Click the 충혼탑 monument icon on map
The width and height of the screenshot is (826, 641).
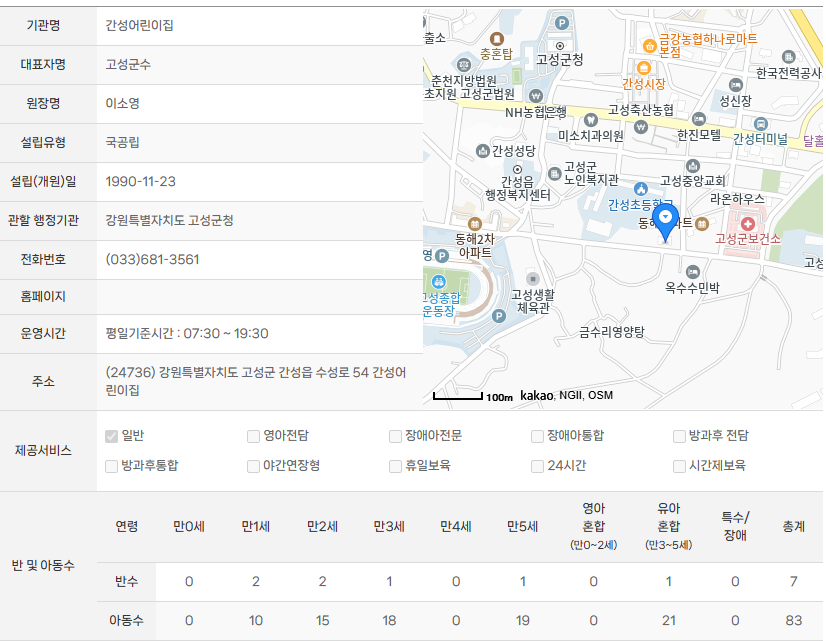click(x=497, y=38)
